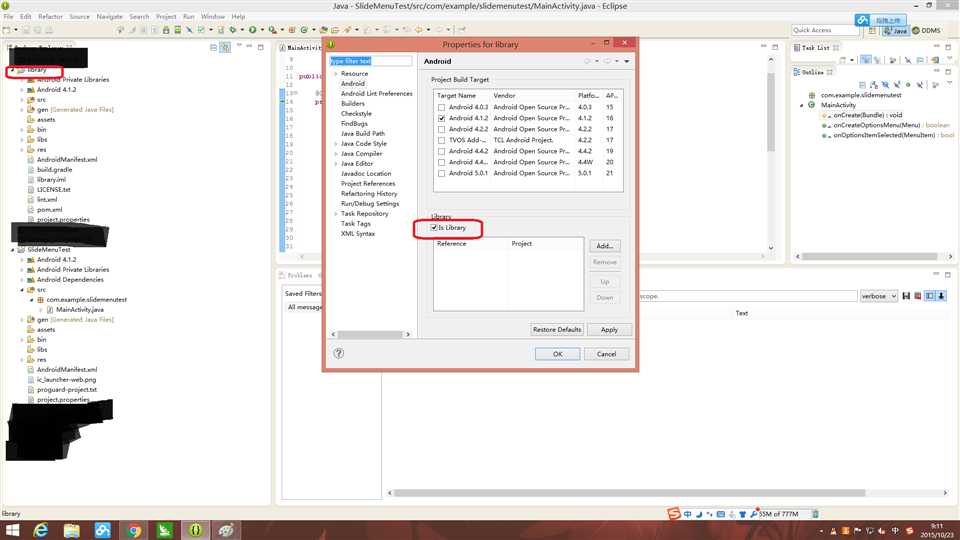The width and height of the screenshot is (960, 540).
Task: Toggle Link with Editor in Package Explorer
Action: pyautogui.click(x=225, y=47)
